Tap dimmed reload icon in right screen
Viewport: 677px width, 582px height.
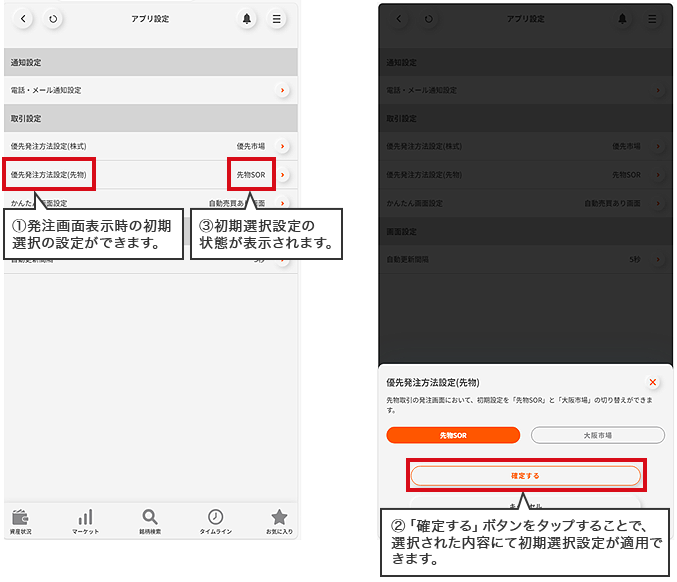428,19
